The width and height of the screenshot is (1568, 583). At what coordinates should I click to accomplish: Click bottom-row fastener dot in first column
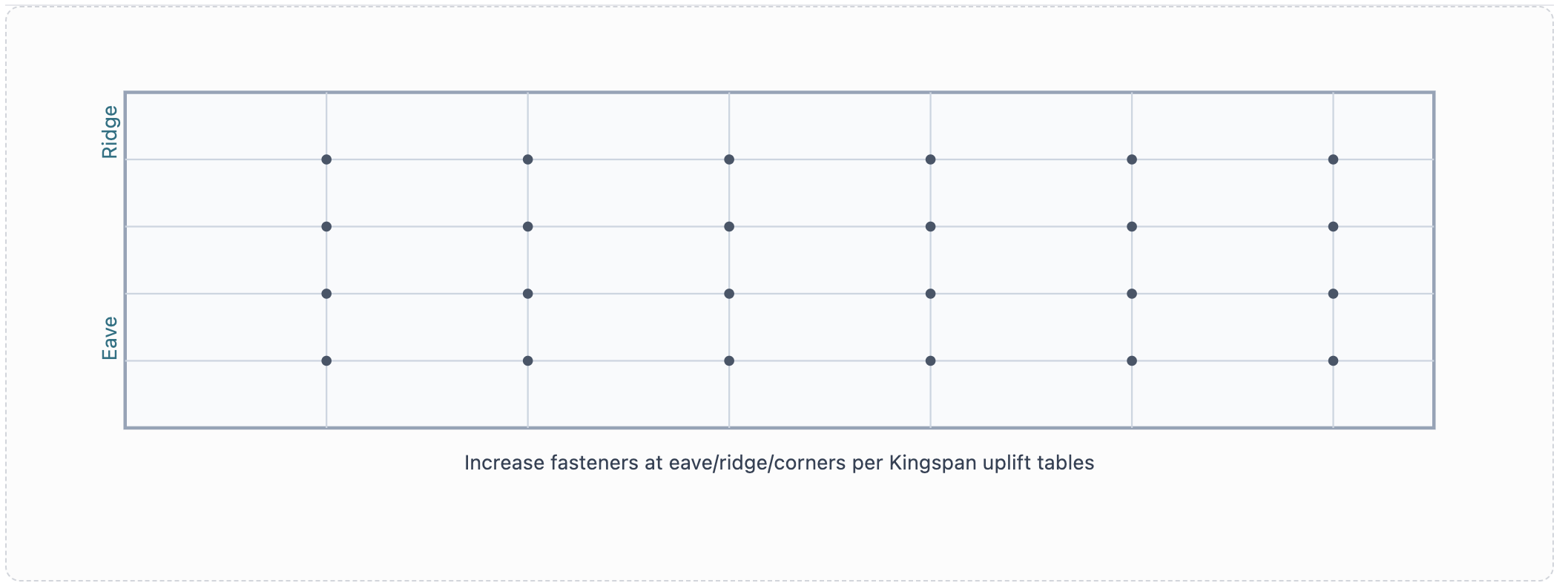326,361
